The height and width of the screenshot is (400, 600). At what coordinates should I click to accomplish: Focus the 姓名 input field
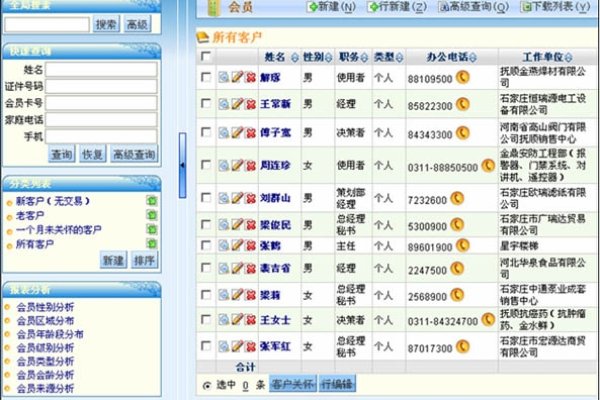pos(101,70)
